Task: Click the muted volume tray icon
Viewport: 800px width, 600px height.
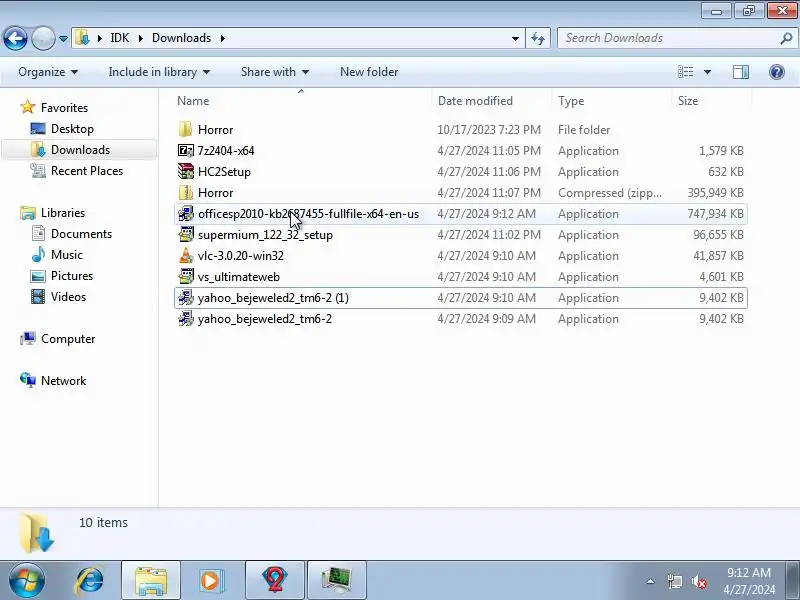Action: (x=698, y=581)
